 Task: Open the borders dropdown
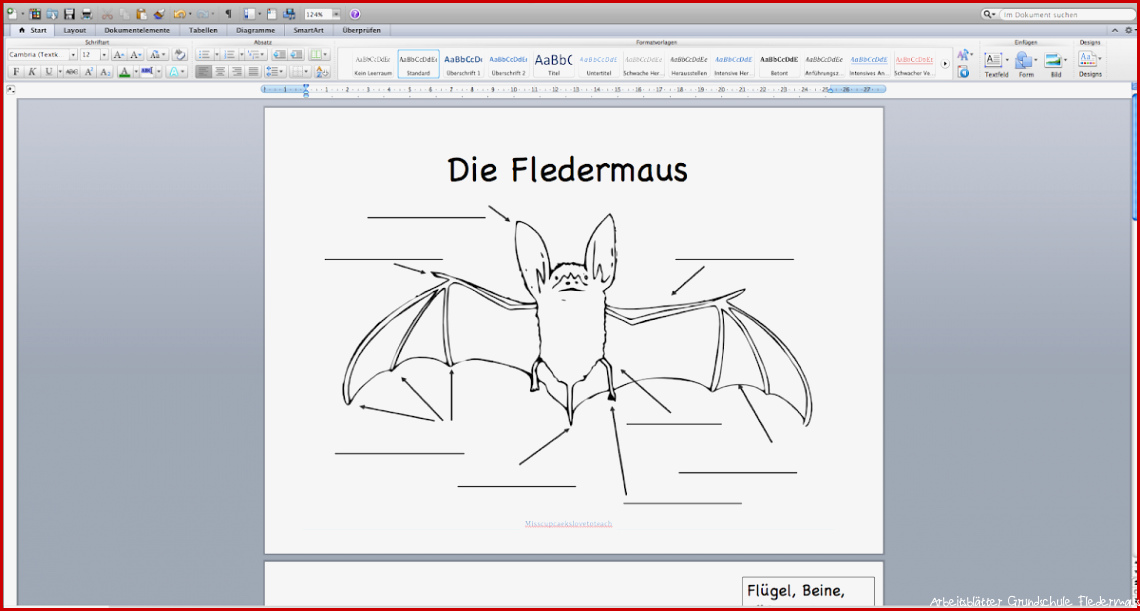pyautogui.click(x=300, y=71)
